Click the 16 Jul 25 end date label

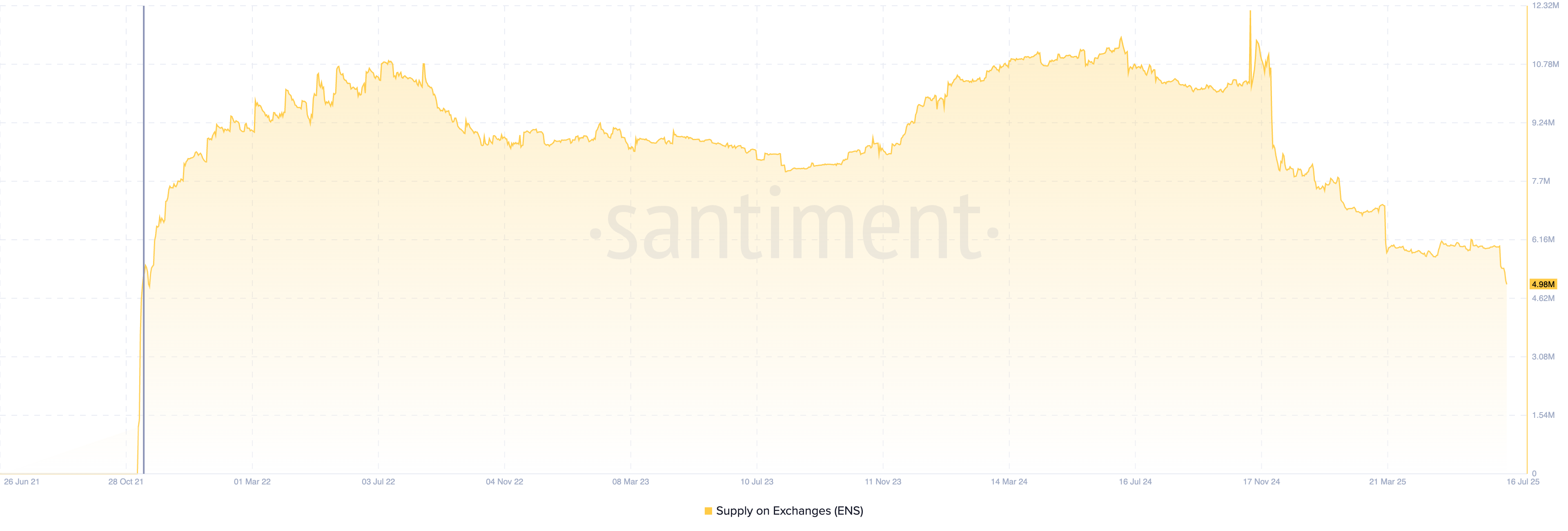pyautogui.click(x=1522, y=482)
